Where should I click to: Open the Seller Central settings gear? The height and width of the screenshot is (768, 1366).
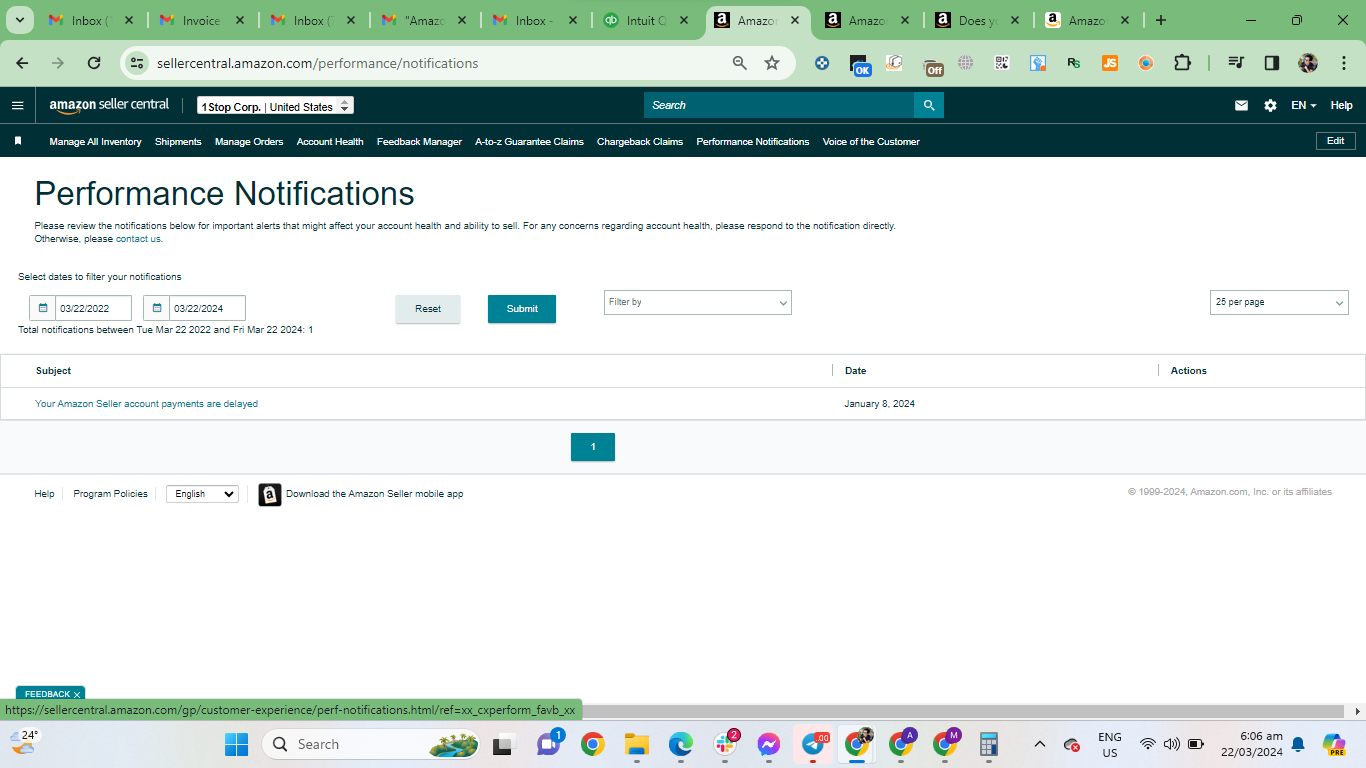[1270, 105]
